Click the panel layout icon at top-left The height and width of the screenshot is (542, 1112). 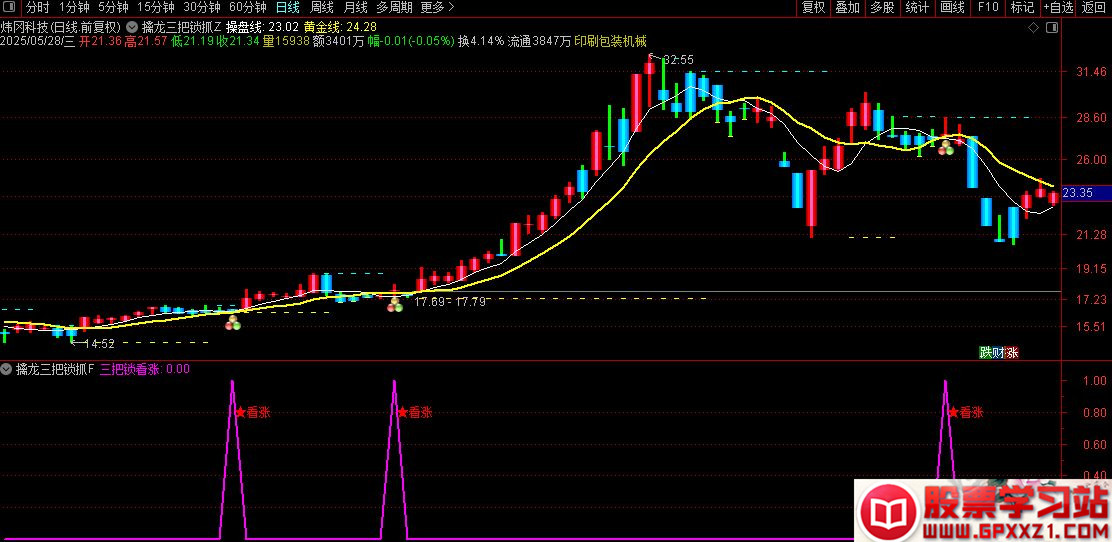(x=12, y=8)
